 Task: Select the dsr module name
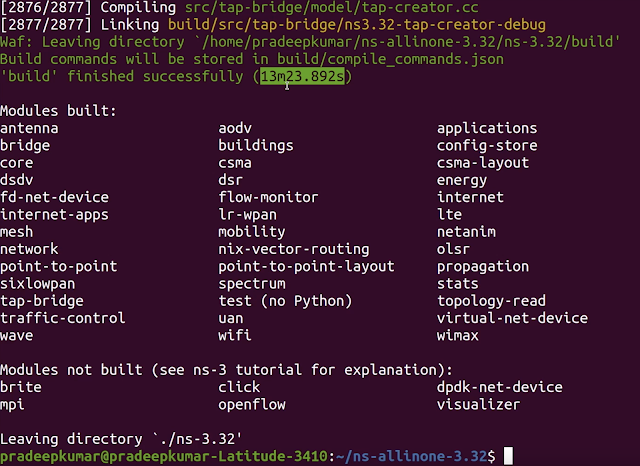pyautogui.click(x=231, y=180)
